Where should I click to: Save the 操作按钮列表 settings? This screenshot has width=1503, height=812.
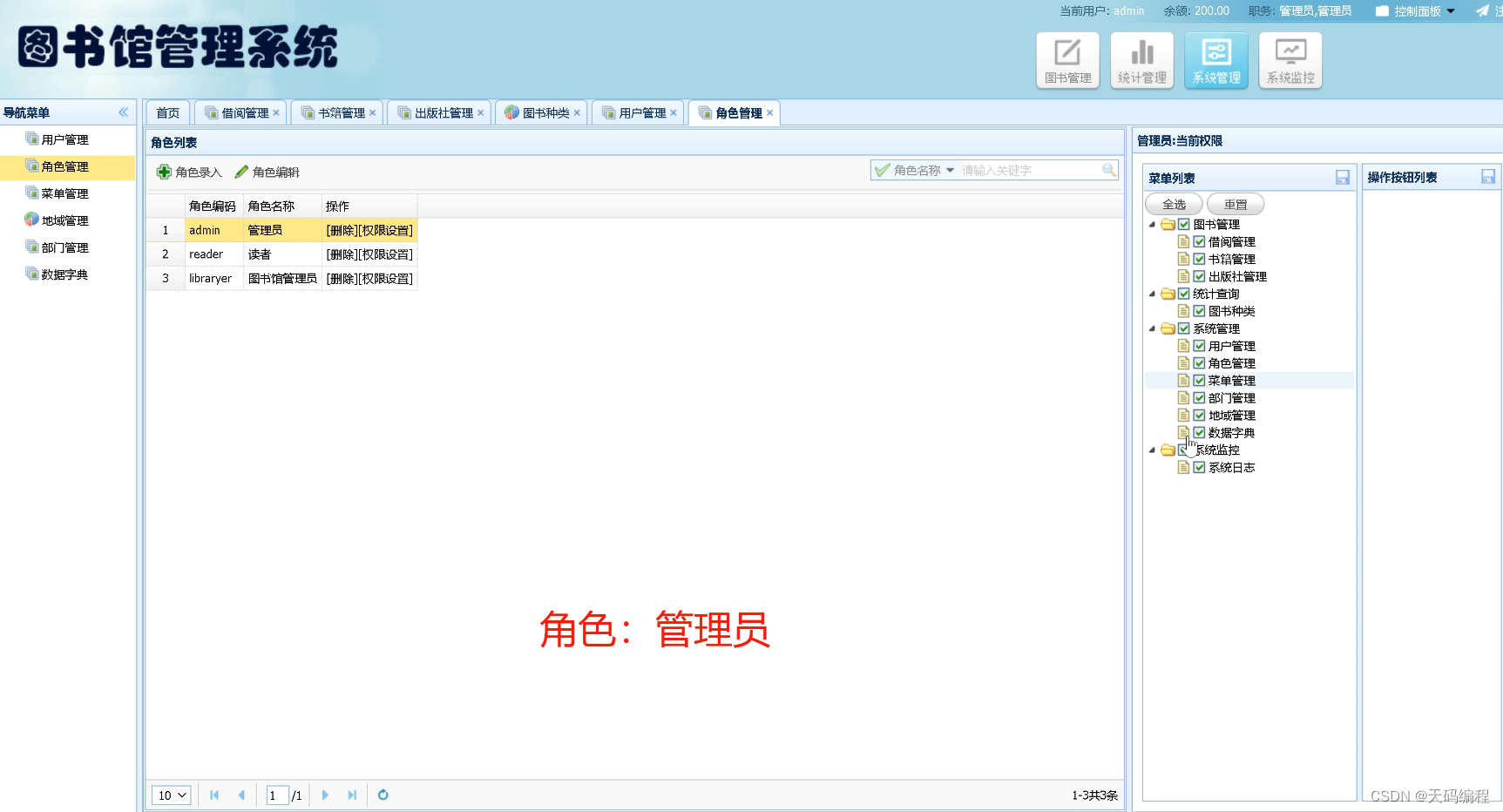[1488, 177]
